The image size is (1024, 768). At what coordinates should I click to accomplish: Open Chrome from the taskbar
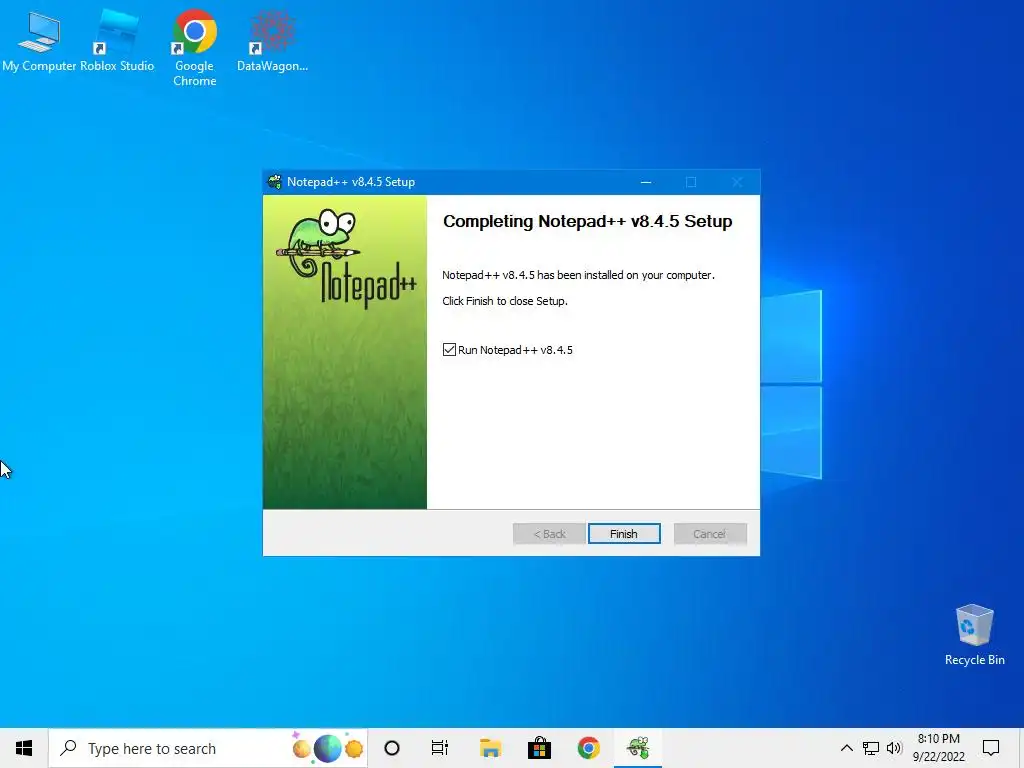point(588,748)
